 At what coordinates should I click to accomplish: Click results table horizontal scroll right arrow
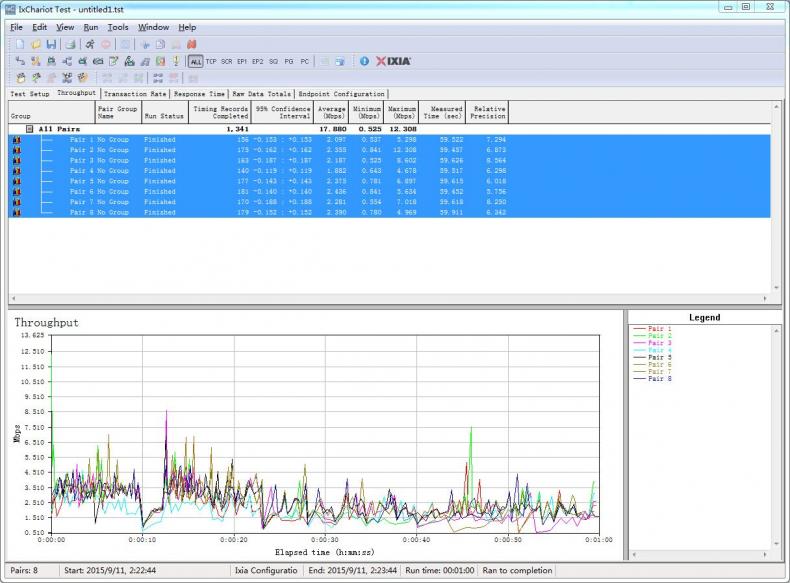pyautogui.click(x=765, y=298)
